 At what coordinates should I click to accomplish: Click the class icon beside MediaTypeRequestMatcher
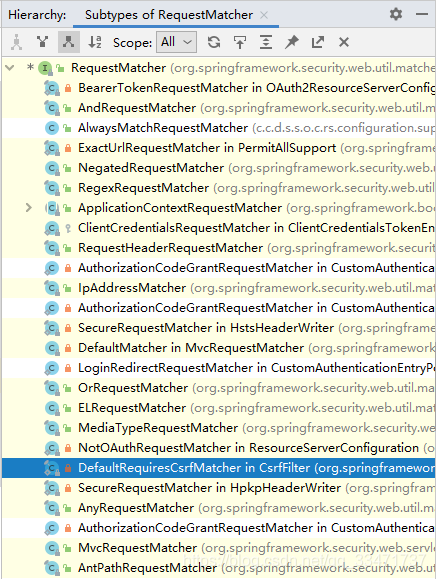point(52,428)
